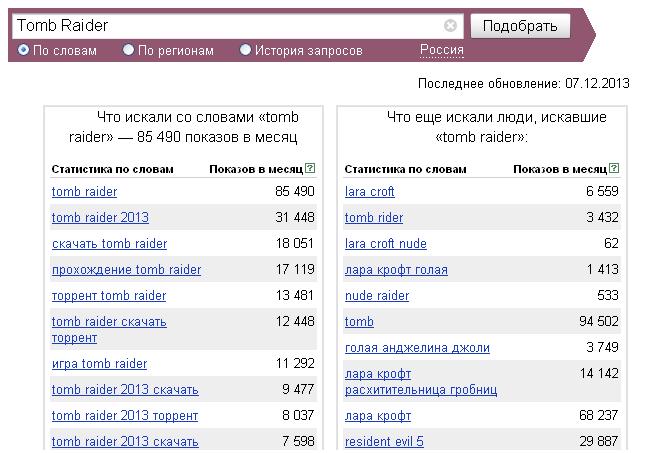This screenshot has height=453, width=645.
Task: Click the 6 559 impressions value
Action: click(x=602, y=191)
